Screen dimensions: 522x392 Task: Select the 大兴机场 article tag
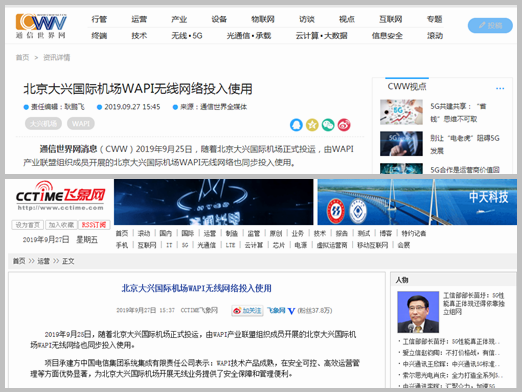(43, 124)
